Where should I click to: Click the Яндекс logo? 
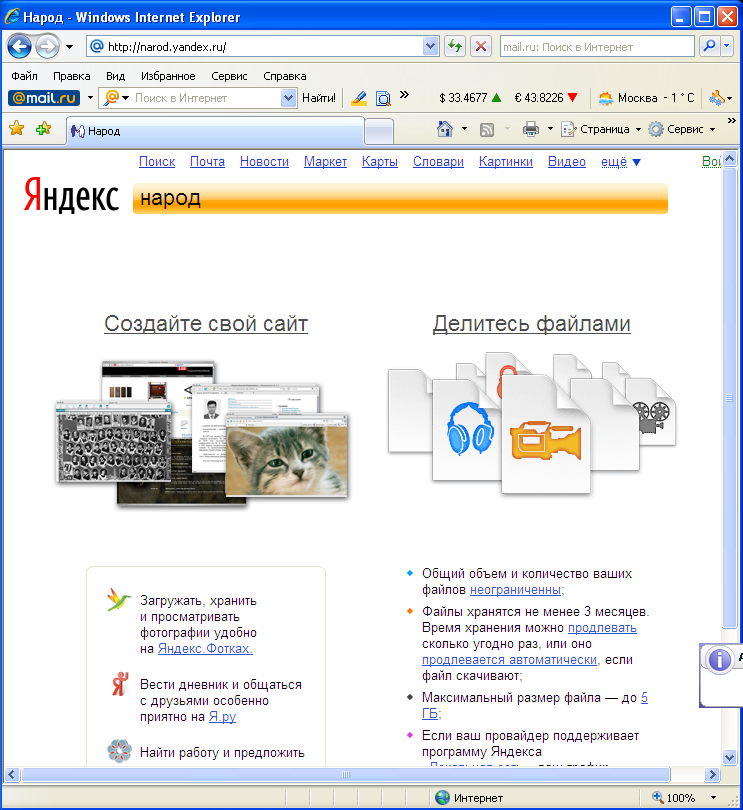[x=71, y=196]
